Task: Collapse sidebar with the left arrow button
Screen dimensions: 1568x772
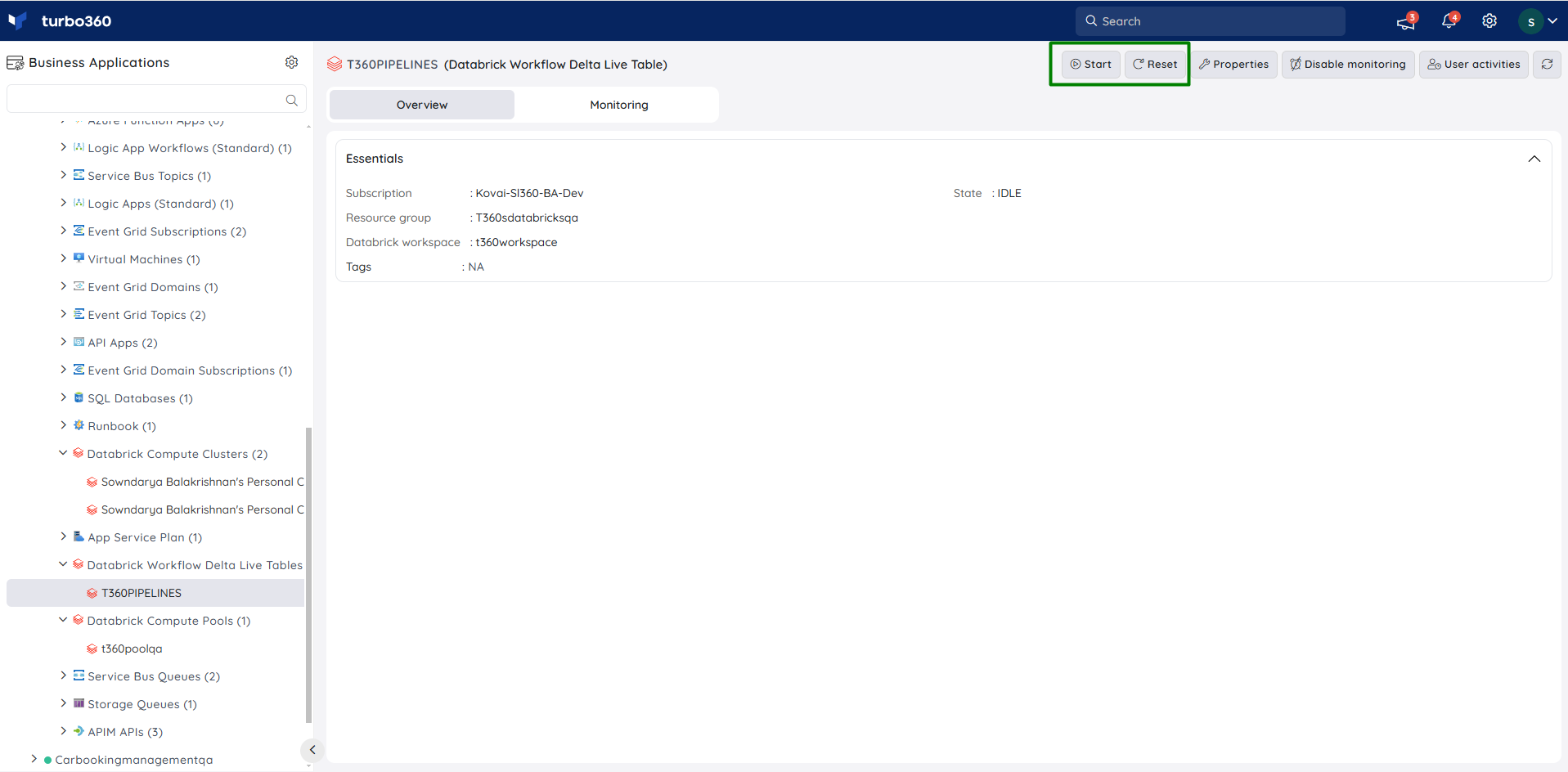Action: (x=312, y=749)
